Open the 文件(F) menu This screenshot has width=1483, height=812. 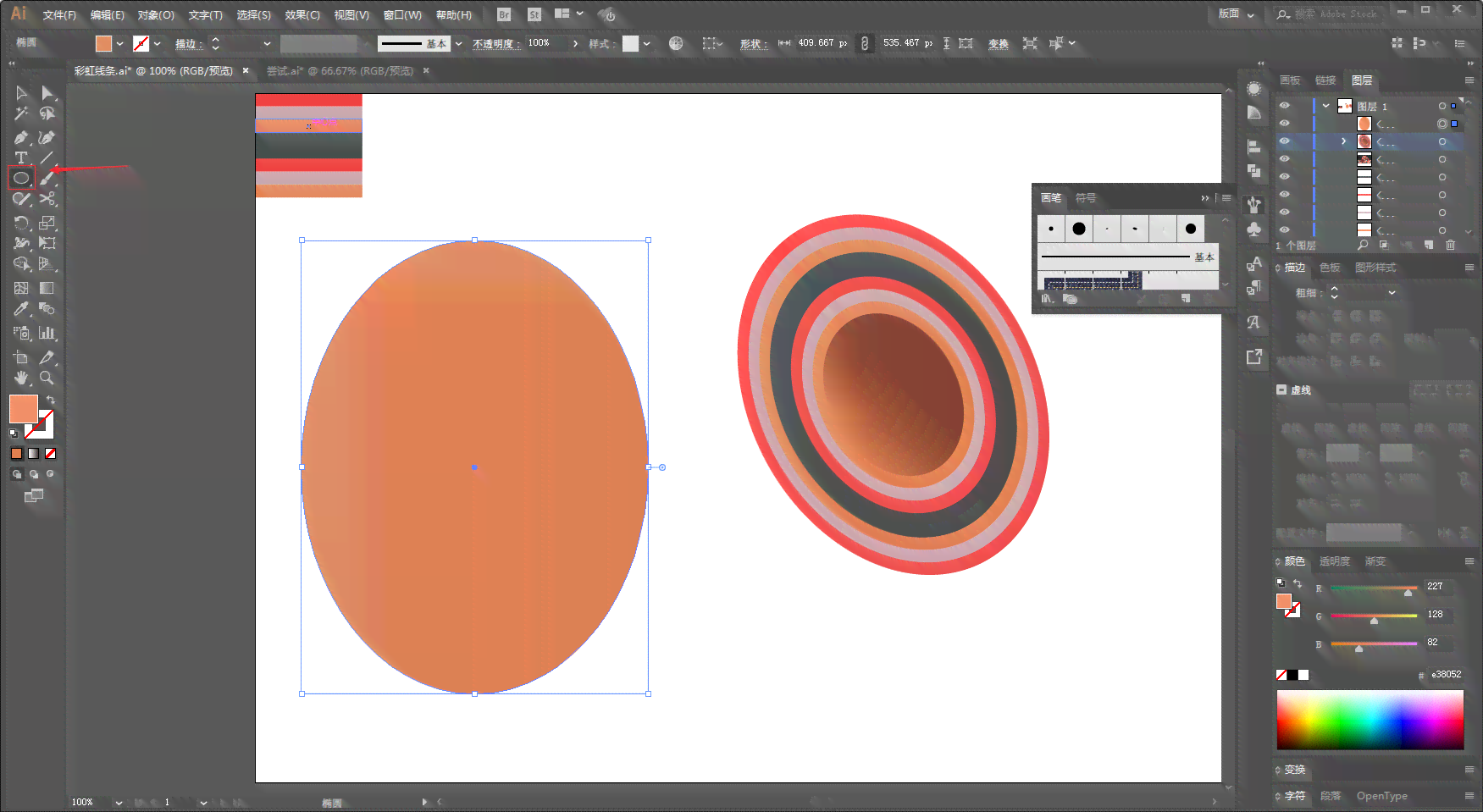(x=59, y=15)
